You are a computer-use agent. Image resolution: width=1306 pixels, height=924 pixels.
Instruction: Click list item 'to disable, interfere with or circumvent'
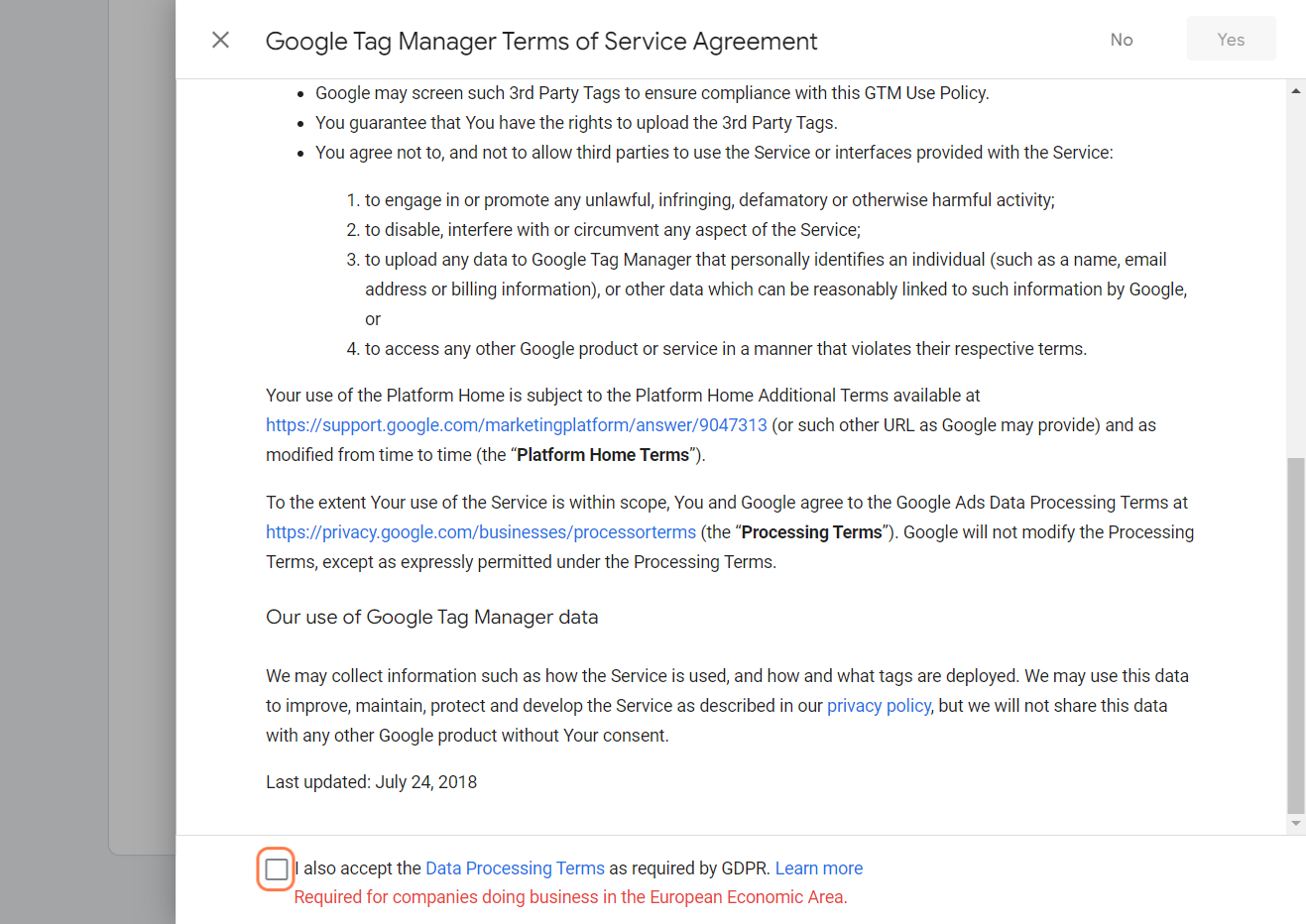pyautogui.click(x=613, y=230)
